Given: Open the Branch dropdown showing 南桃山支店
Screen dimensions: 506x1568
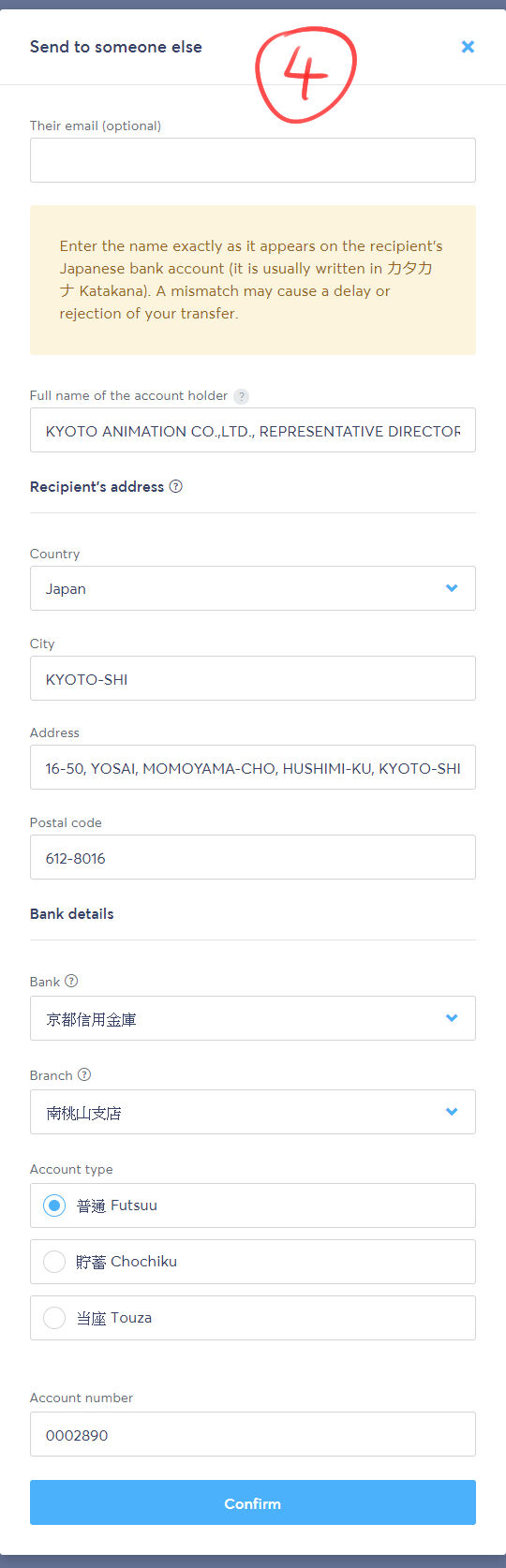Looking at the screenshot, I should pos(253,1112).
